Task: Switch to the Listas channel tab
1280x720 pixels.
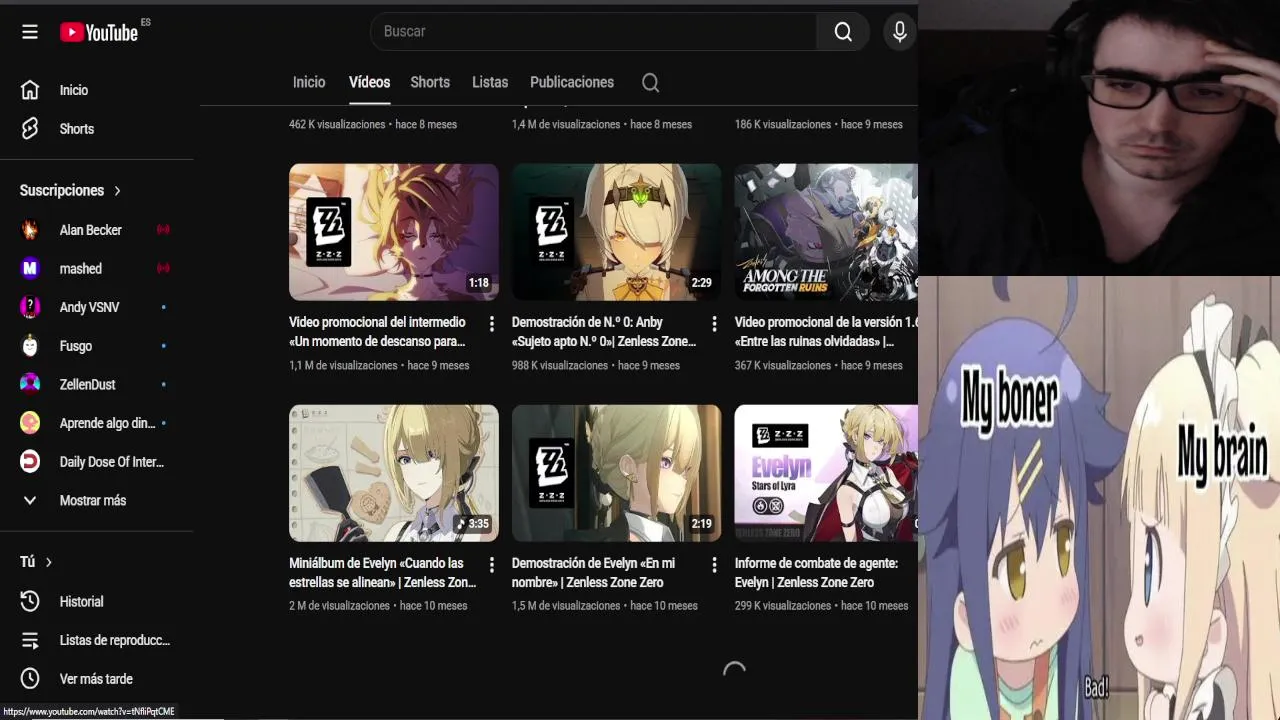Action: pyautogui.click(x=490, y=82)
